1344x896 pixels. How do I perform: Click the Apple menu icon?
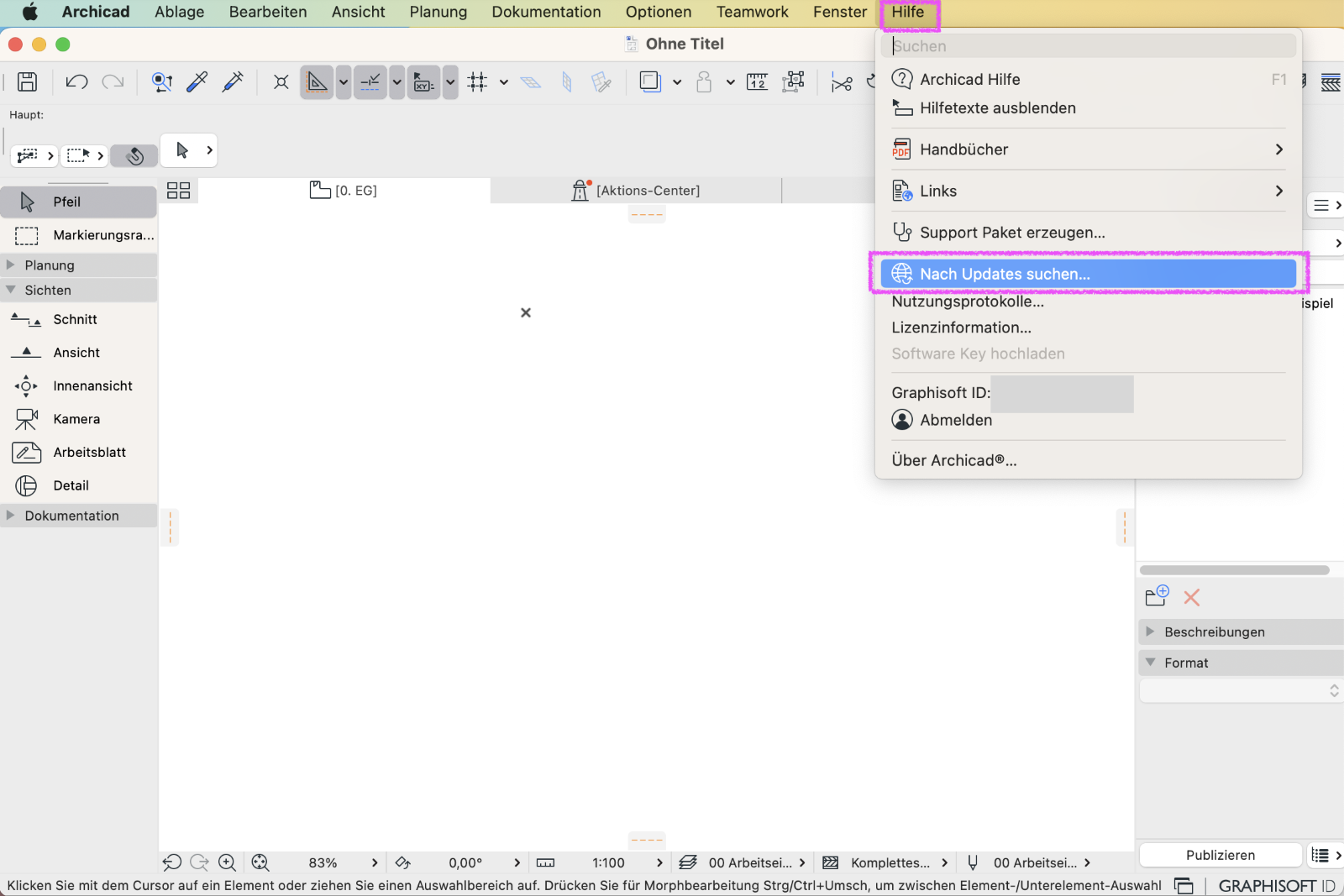(30, 12)
